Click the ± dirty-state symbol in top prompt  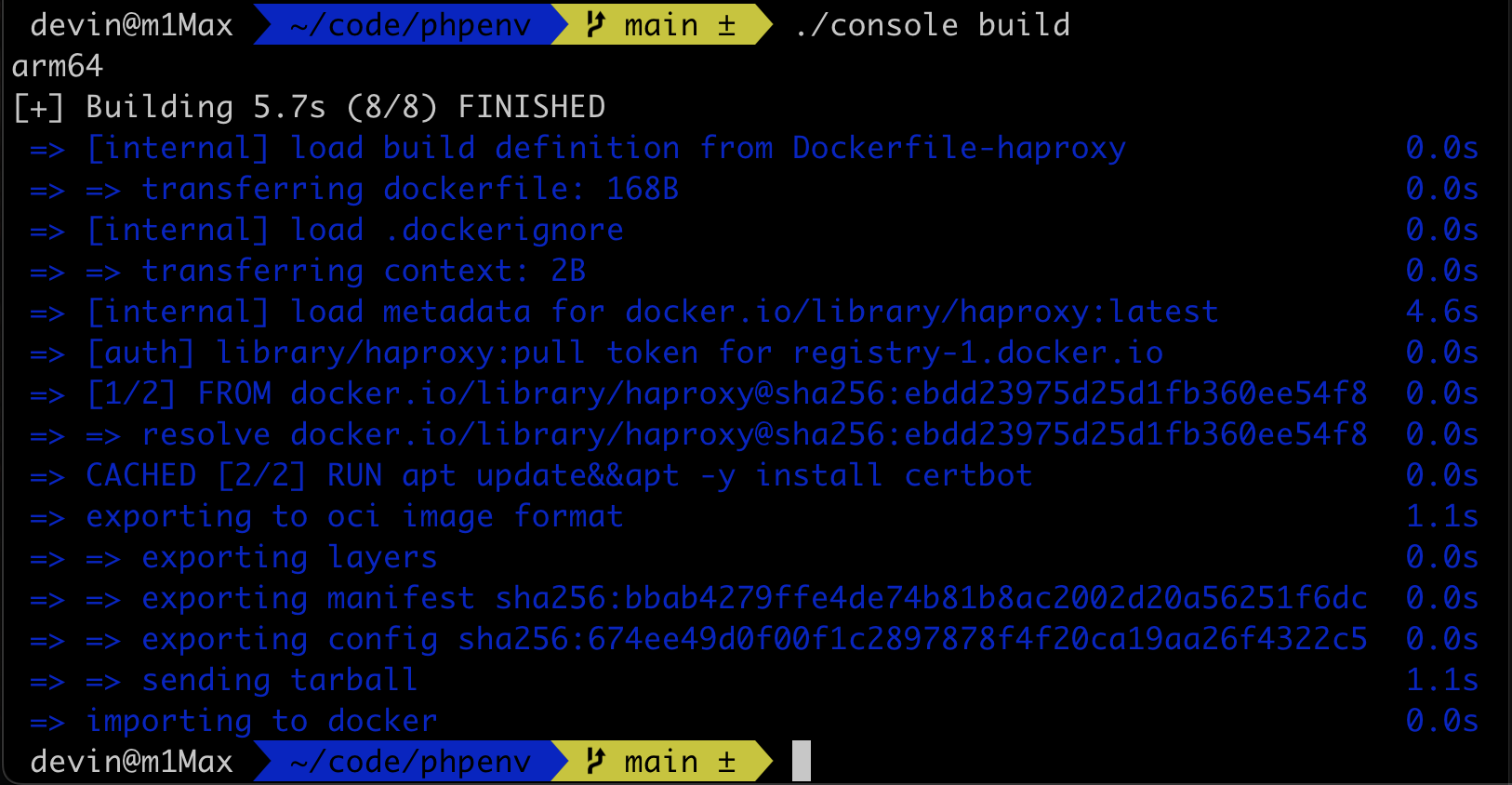(726, 26)
